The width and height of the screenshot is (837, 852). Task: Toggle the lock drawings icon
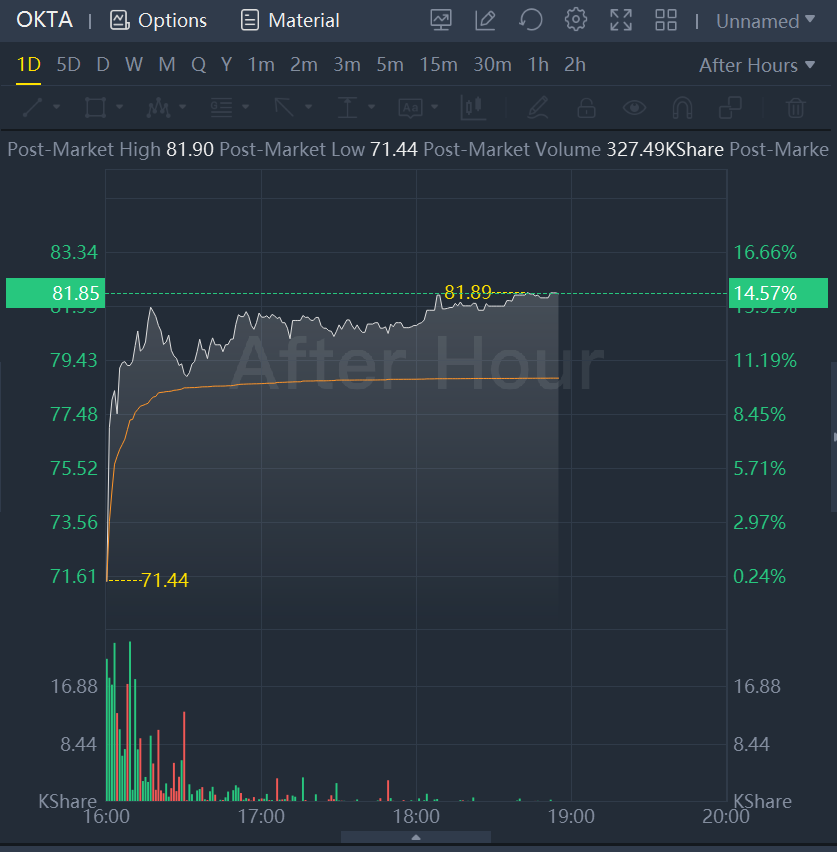point(586,107)
